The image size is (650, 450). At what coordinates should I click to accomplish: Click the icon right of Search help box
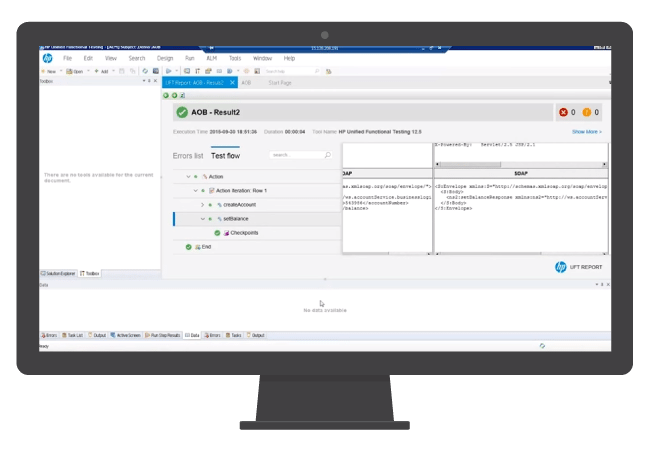[x=329, y=71]
